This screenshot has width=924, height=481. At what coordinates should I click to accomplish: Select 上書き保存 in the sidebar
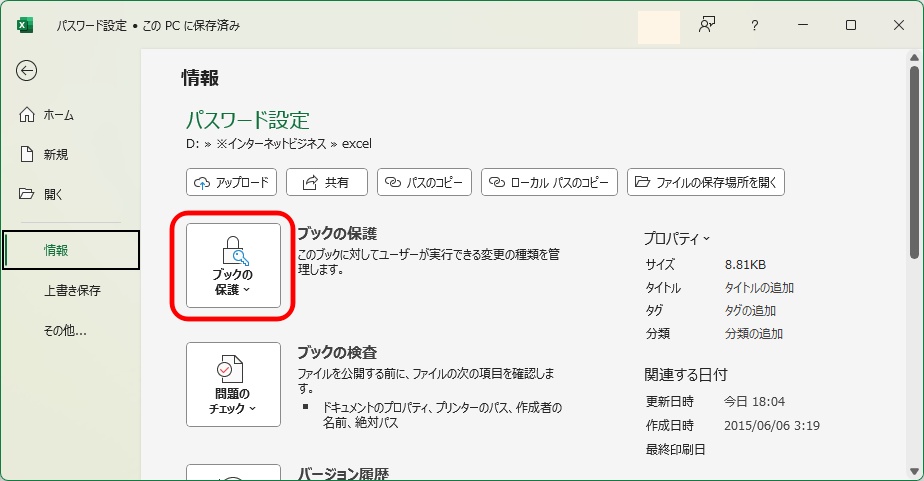(72, 291)
